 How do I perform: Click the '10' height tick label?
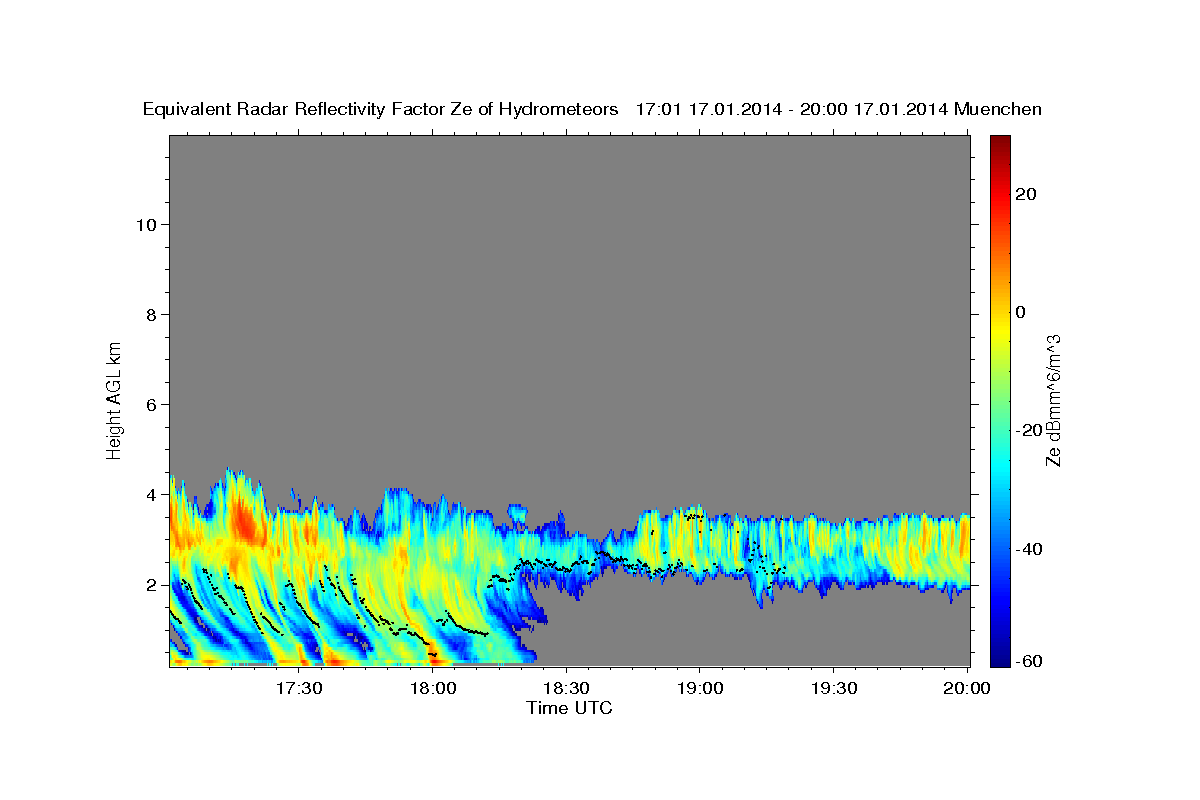tap(145, 224)
